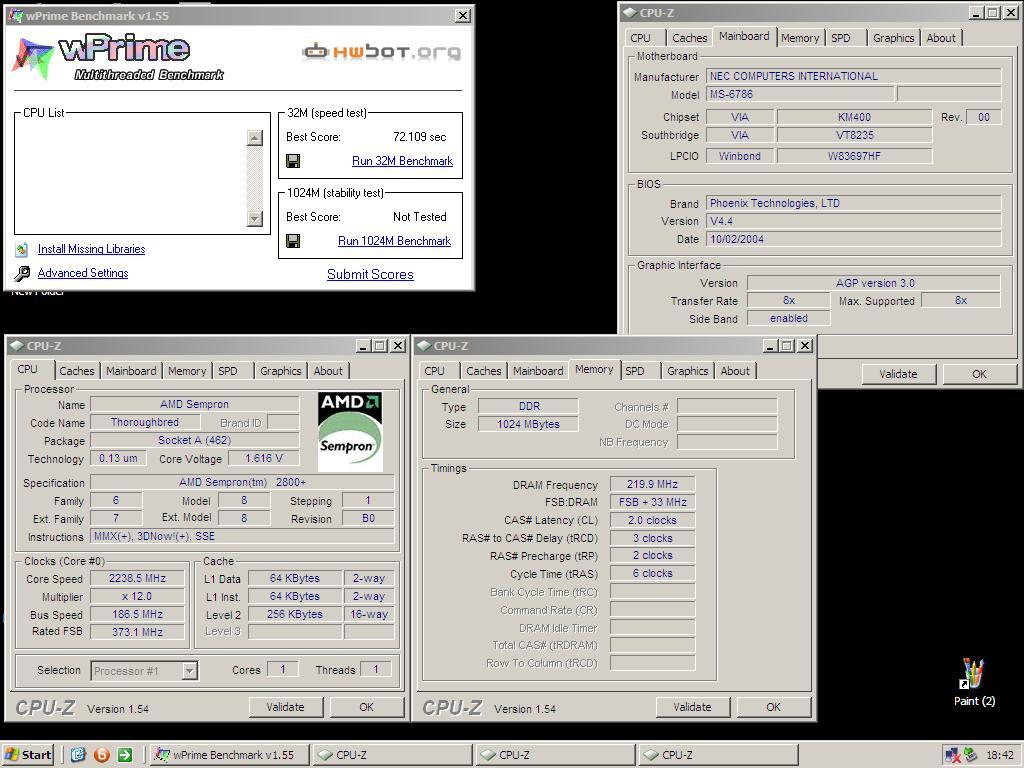The height and width of the screenshot is (768, 1024).
Task: Click OK in the CPU tab window
Action: tap(366, 707)
